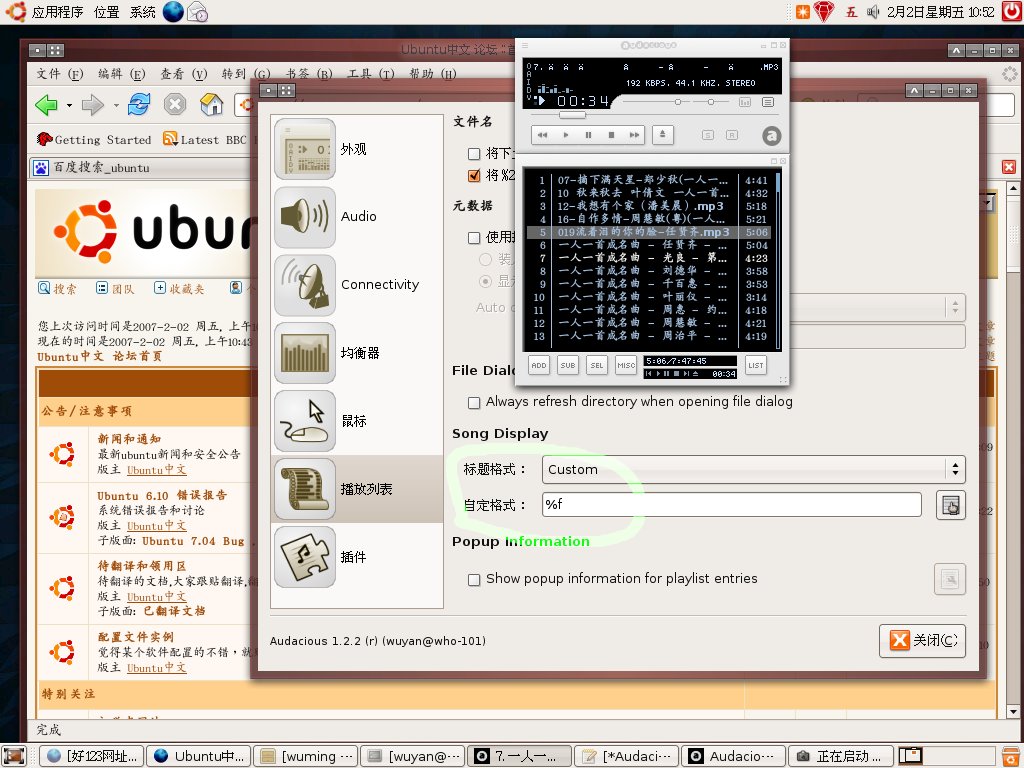1024x768 pixels.
Task: Click the balance slider knob in player
Action: click(711, 102)
